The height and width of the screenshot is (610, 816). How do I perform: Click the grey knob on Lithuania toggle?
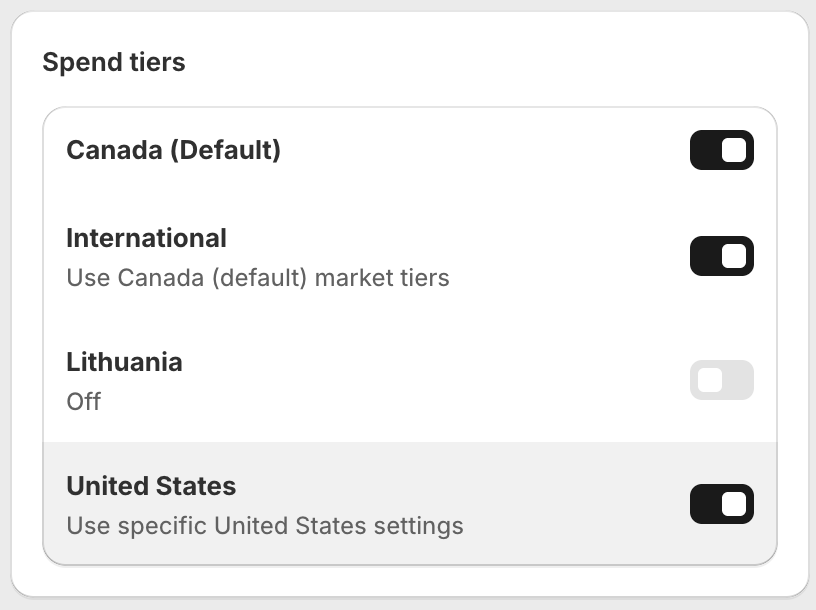click(x=709, y=380)
